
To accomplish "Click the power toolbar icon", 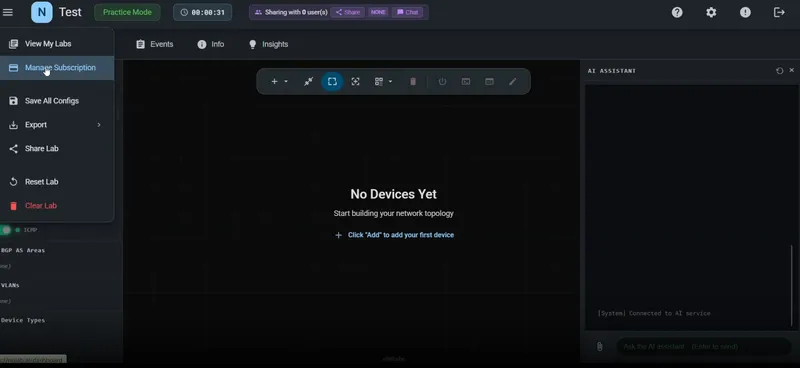I will pos(442,82).
